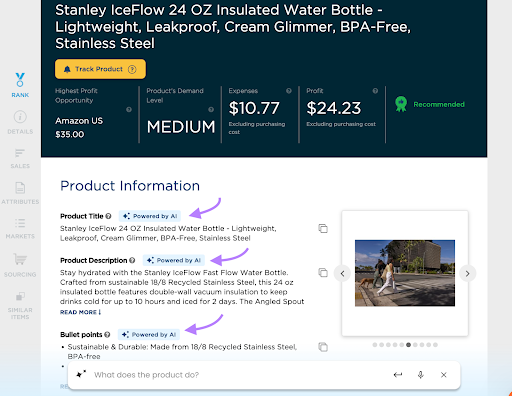This screenshot has height=396, width=512.
Task: Click help icon inside Track Product button
Action: pyautogui.click(x=132, y=69)
